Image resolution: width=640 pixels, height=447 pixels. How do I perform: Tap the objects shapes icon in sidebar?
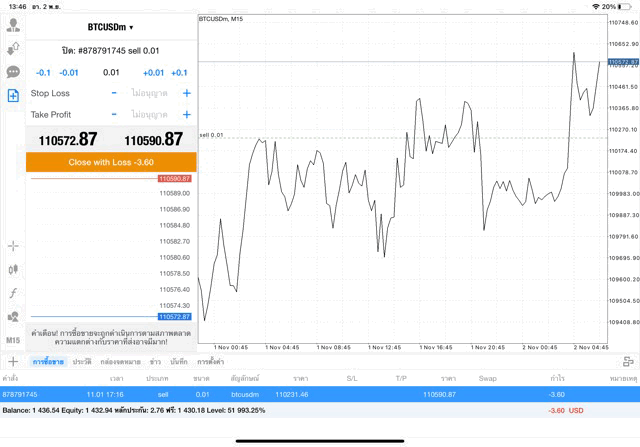(x=13, y=316)
